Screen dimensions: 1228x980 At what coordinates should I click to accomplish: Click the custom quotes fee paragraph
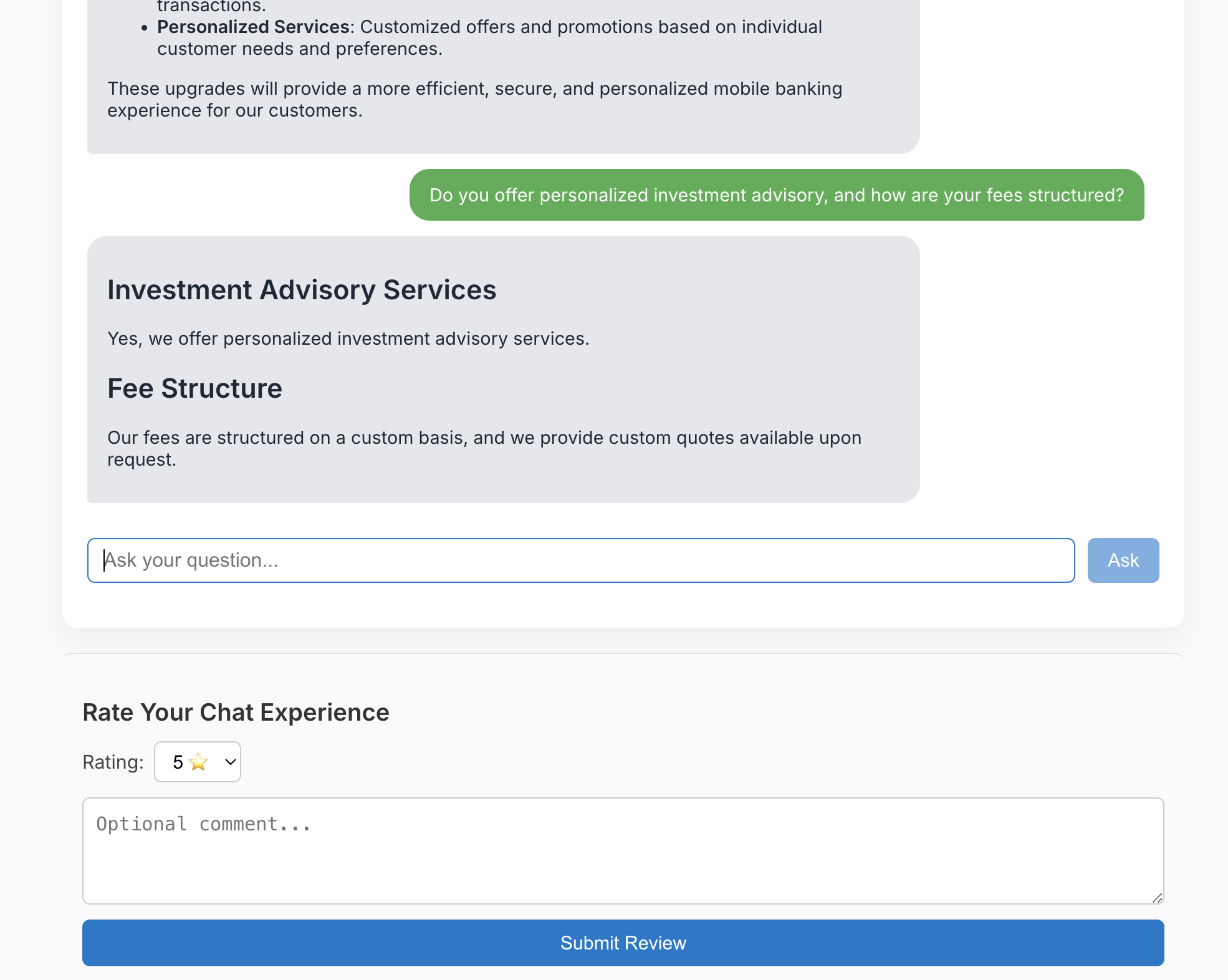click(484, 448)
